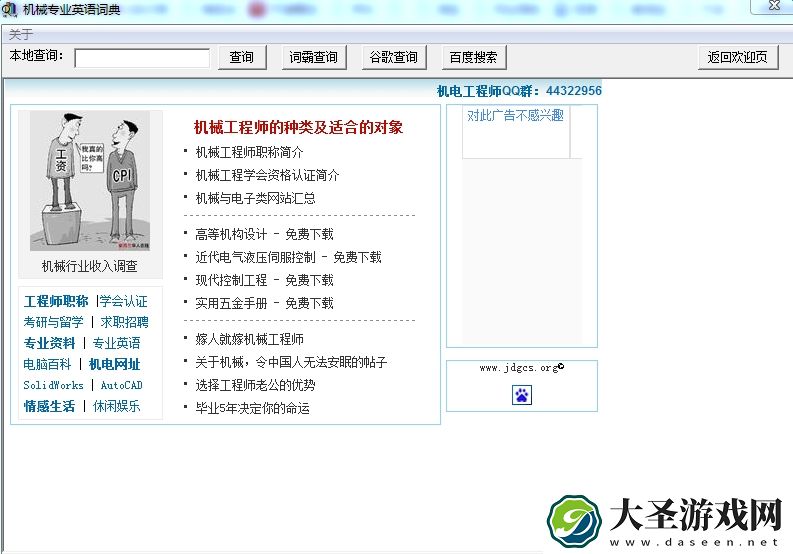Open 现代控制工程 - 免费下载
The height and width of the screenshot is (554, 793).
click(x=264, y=280)
